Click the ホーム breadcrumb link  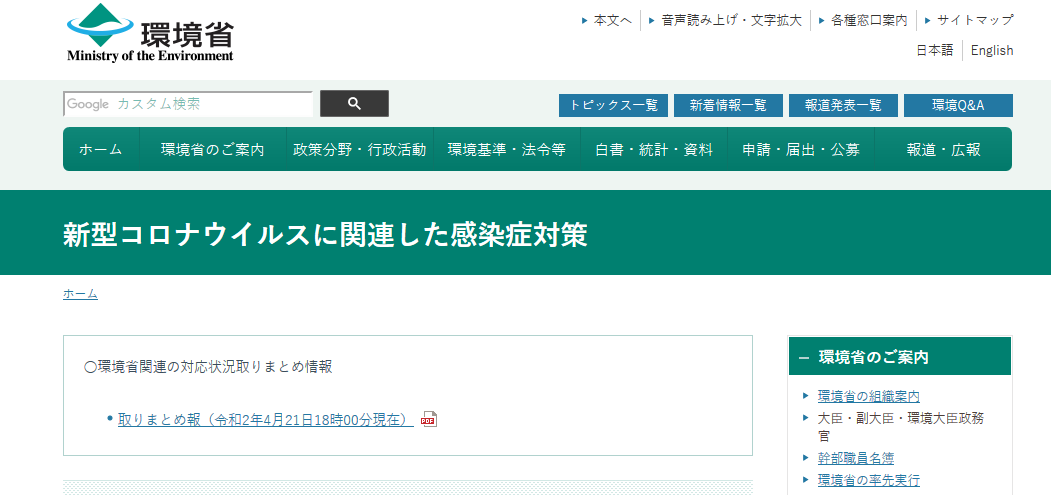(80, 294)
